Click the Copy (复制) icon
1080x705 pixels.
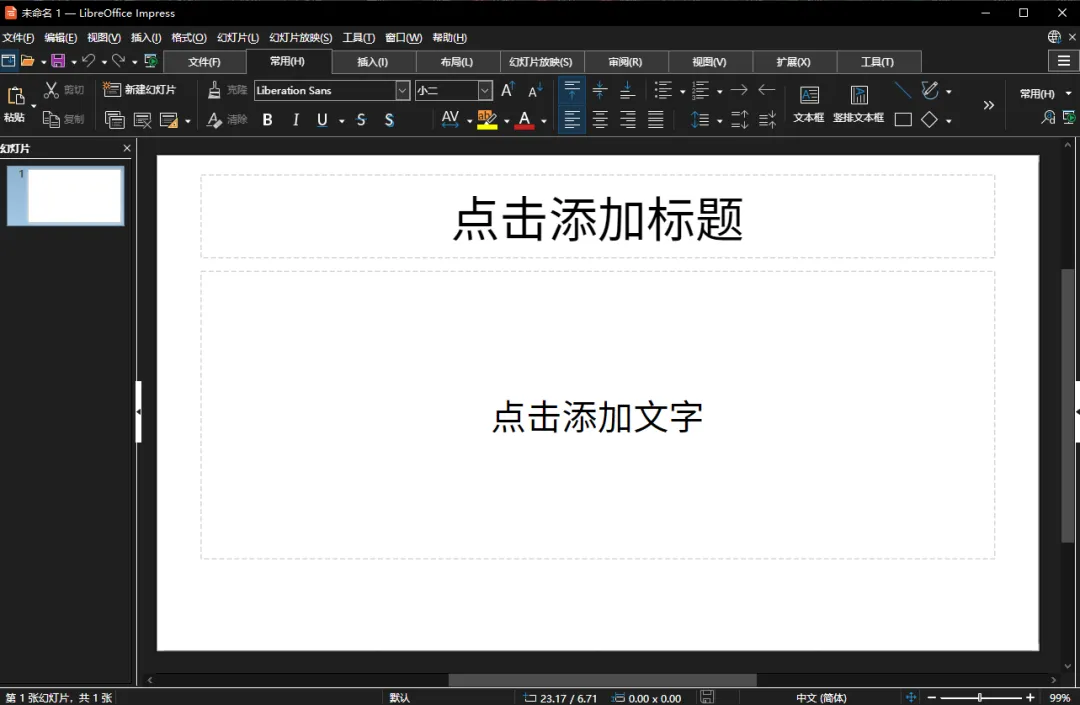51,119
